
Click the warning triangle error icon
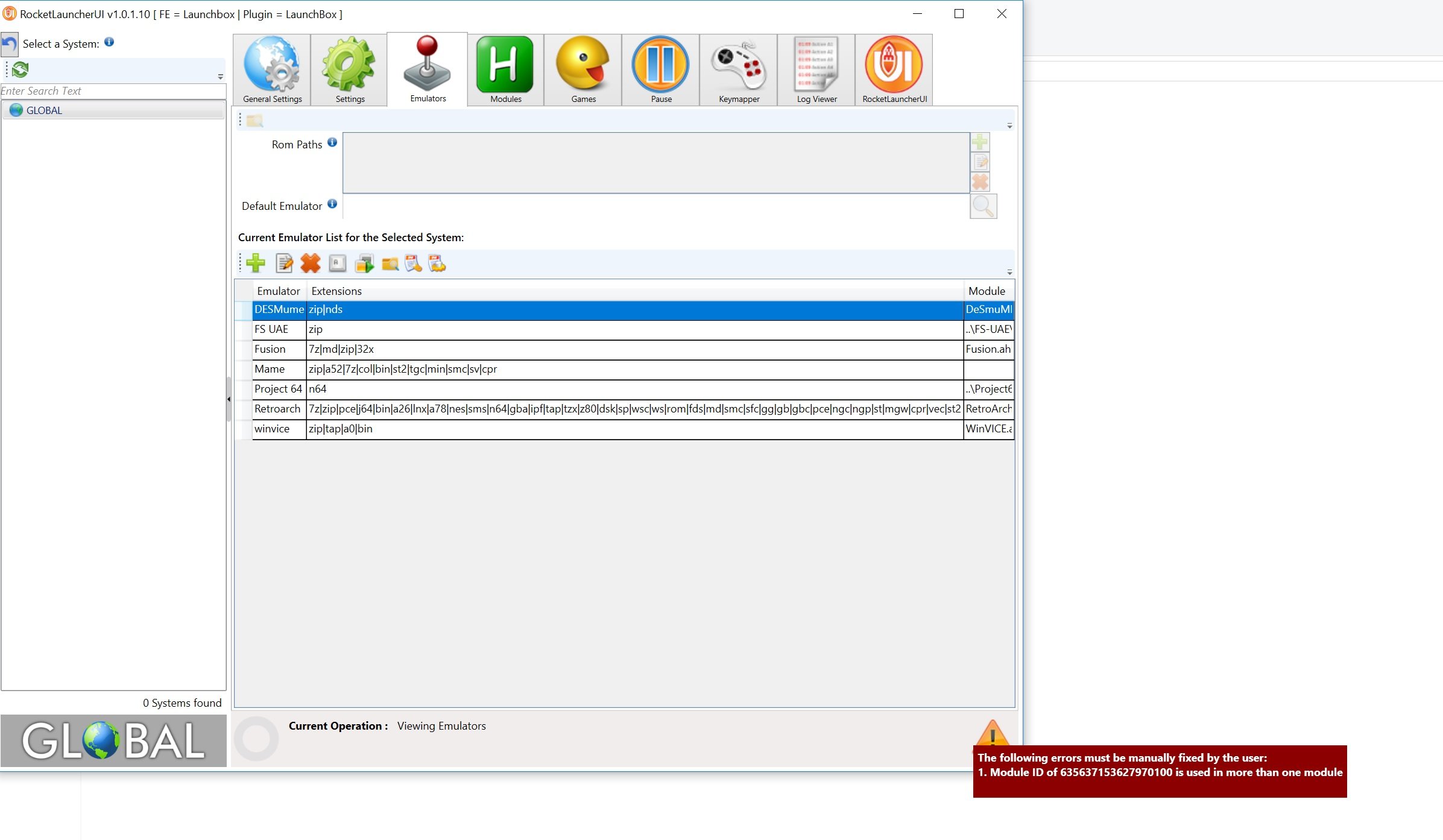(x=993, y=733)
